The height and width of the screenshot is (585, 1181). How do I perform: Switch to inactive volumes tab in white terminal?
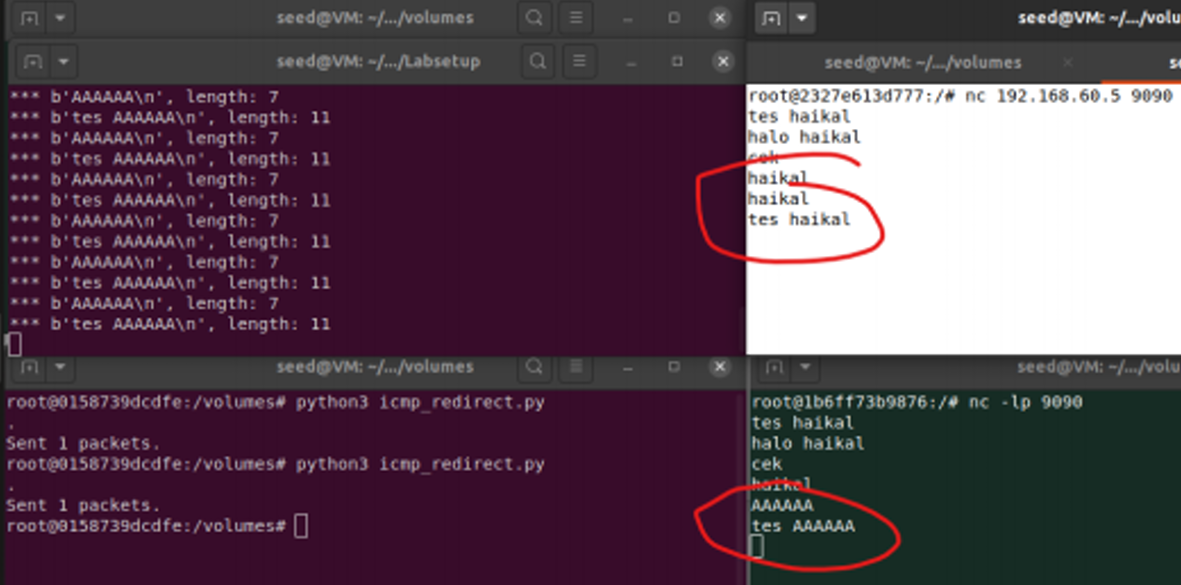click(922, 63)
